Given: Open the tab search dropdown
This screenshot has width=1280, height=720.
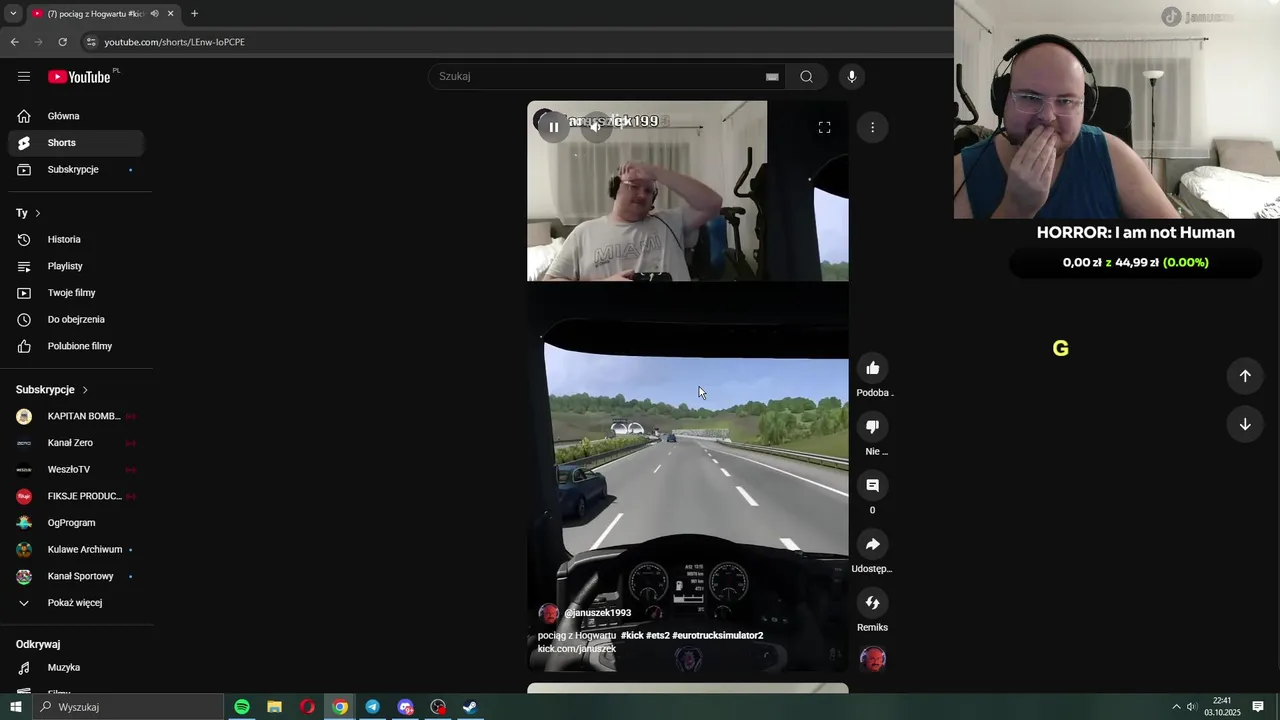Looking at the screenshot, I should point(12,14).
